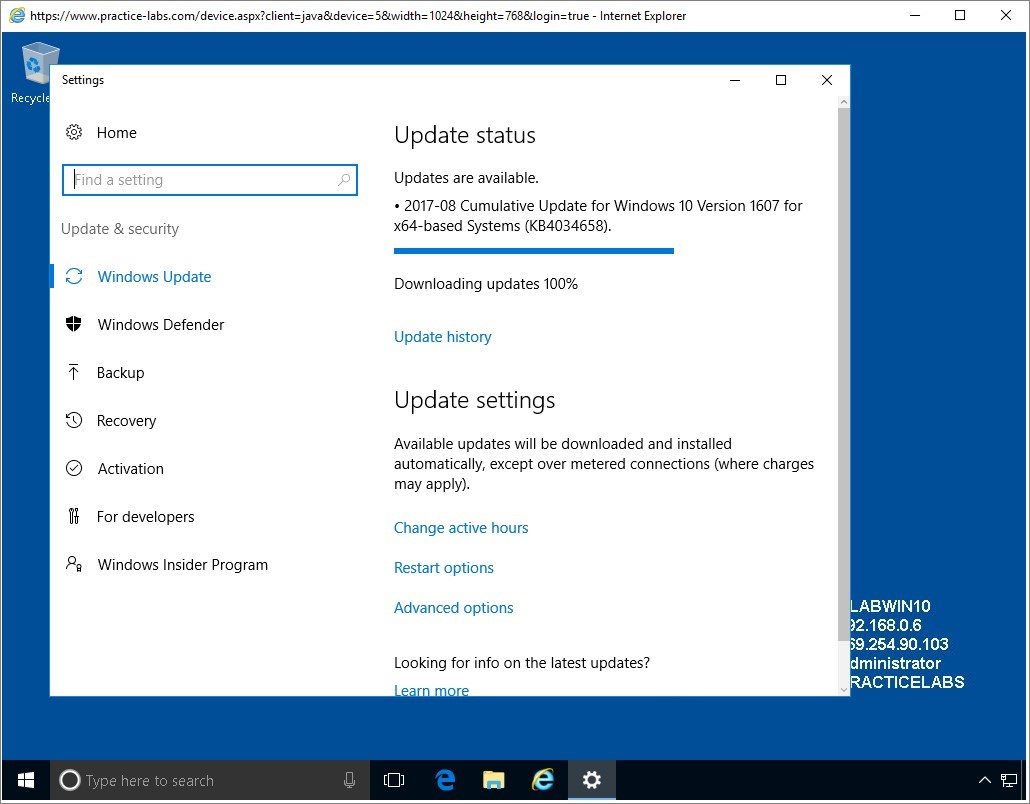Image resolution: width=1030 pixels, height=804 pixels.
Task: Select the Recovery sidebar item
Action: click(x=126, y=421)
